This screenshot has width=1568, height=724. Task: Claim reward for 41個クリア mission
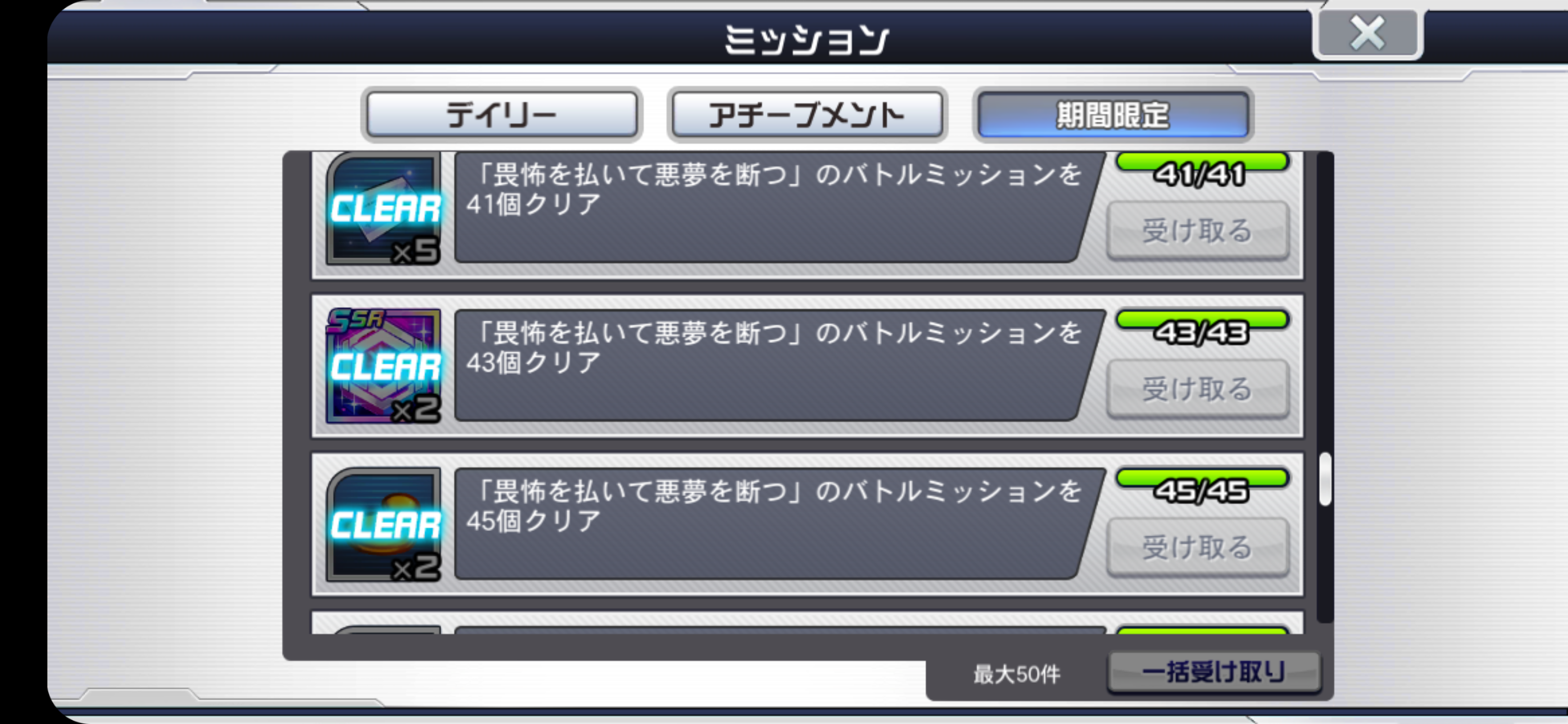1197,231
